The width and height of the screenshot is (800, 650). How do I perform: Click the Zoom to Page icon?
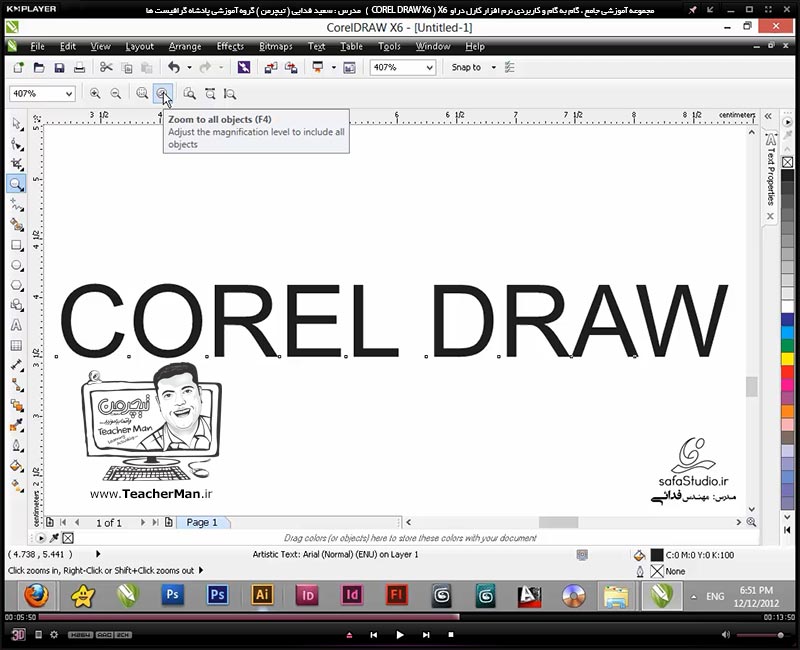[x=189, y=93]
